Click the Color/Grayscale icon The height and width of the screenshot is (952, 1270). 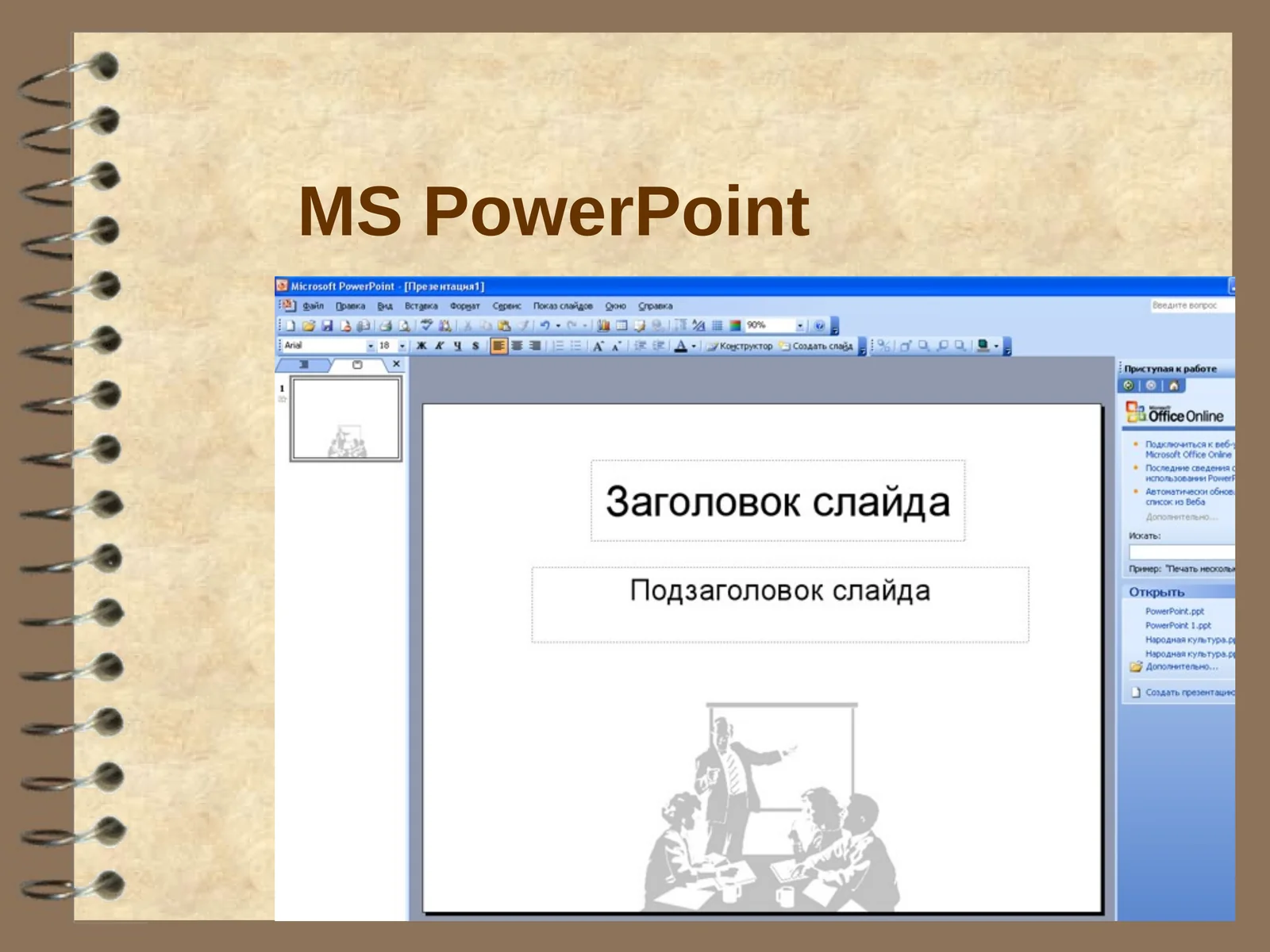[735, 325]
